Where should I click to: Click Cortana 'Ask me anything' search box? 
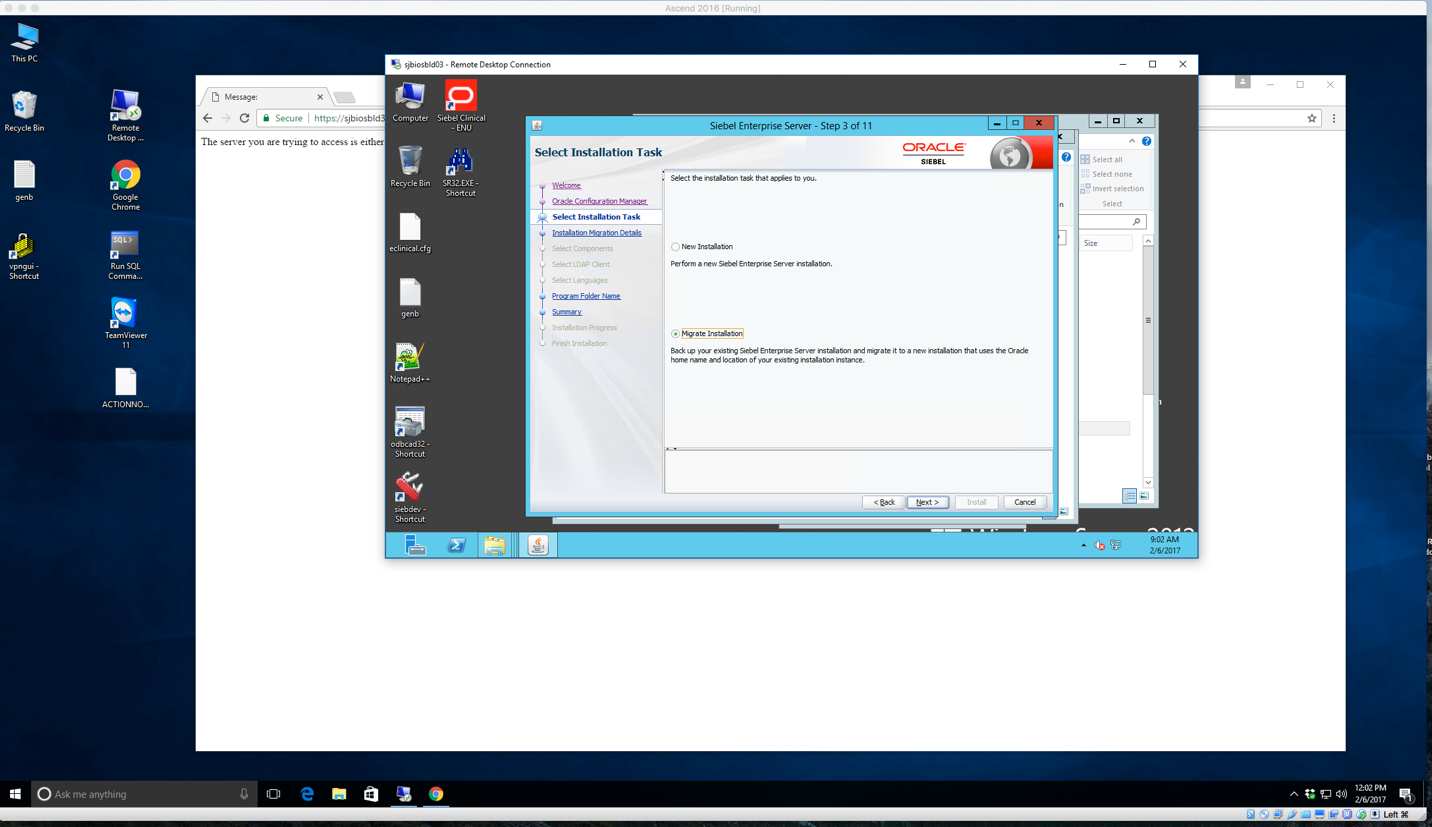click(144, 794)
